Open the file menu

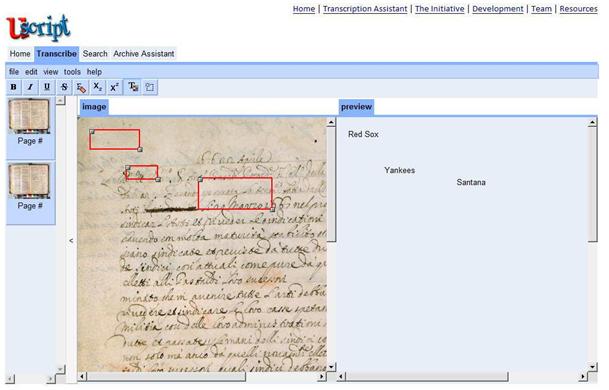[x=14, y=72]
